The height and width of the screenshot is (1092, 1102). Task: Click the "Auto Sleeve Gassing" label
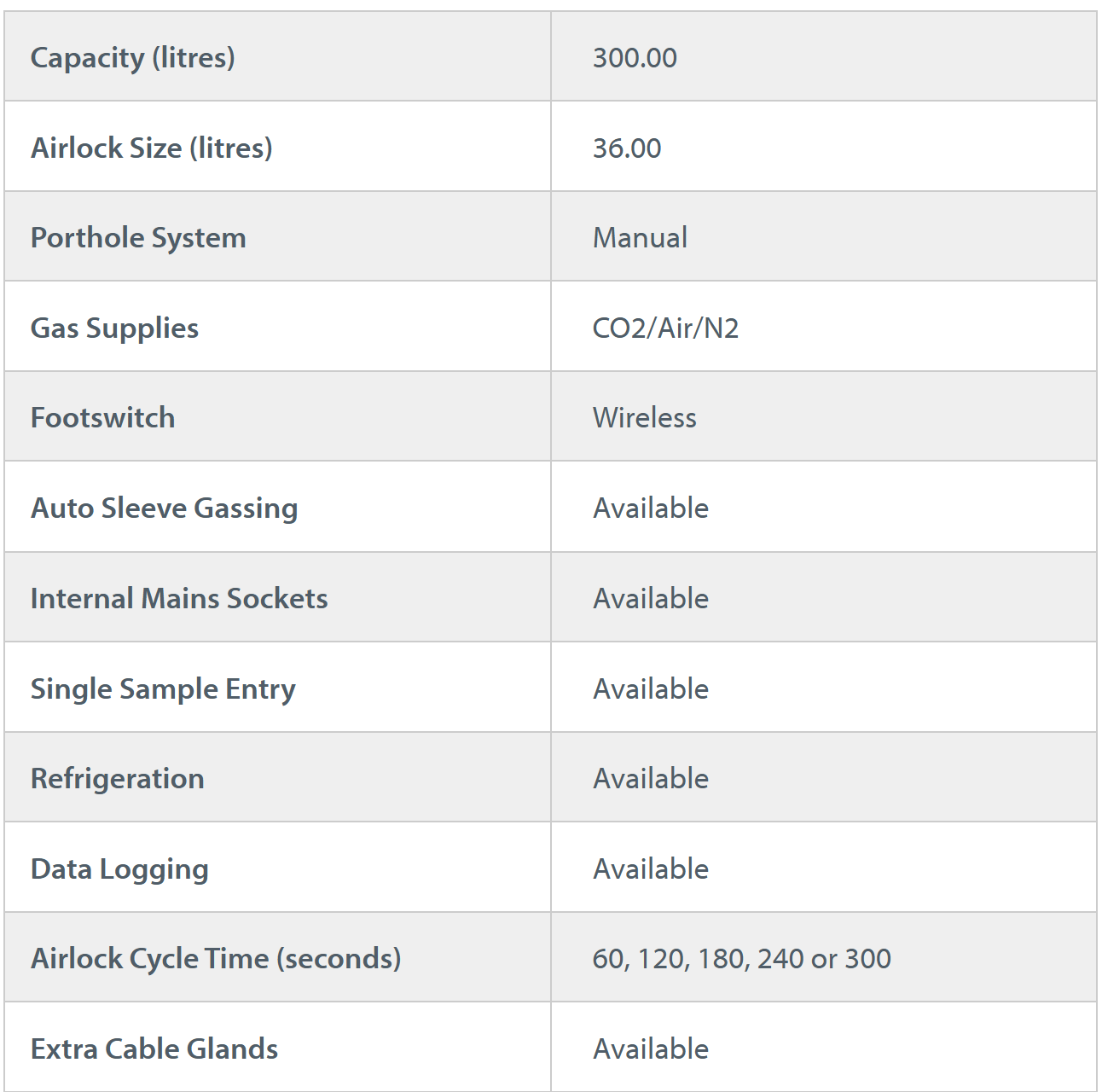click(x=164, y=508)
